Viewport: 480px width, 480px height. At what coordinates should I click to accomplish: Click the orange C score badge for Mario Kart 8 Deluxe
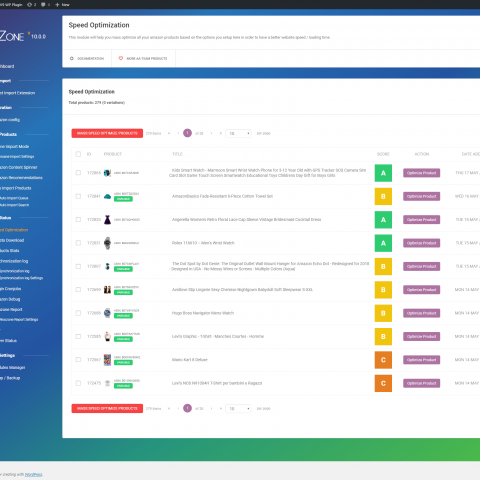point(383,360)
